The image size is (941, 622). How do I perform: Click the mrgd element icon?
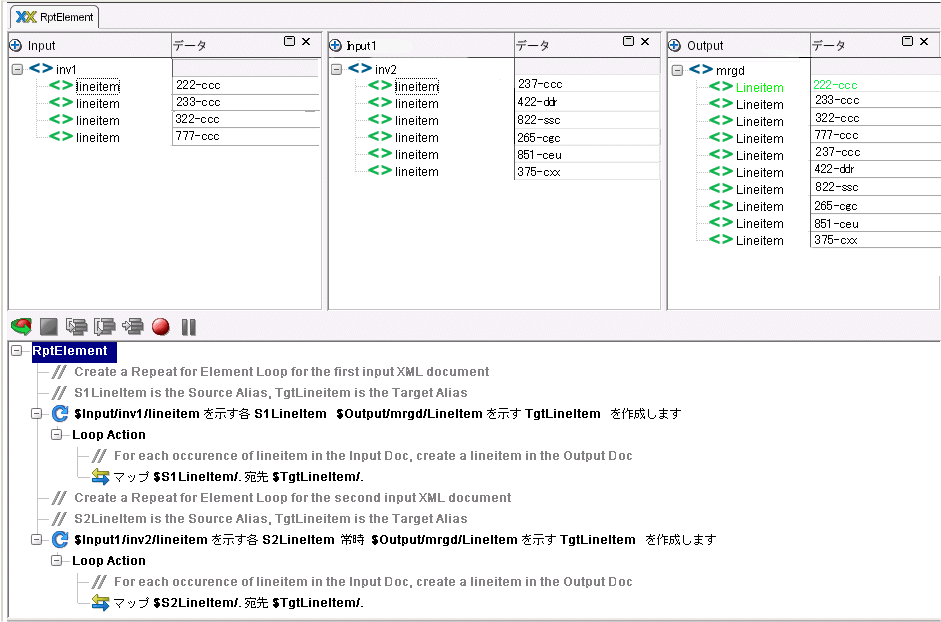pos(701,70)
